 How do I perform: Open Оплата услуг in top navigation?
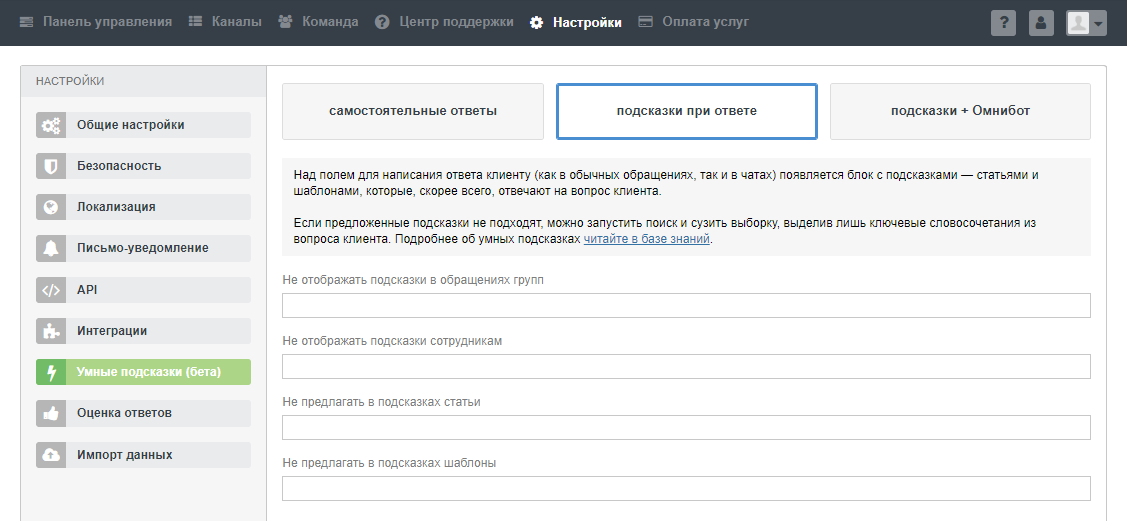(x=694, y=22)
